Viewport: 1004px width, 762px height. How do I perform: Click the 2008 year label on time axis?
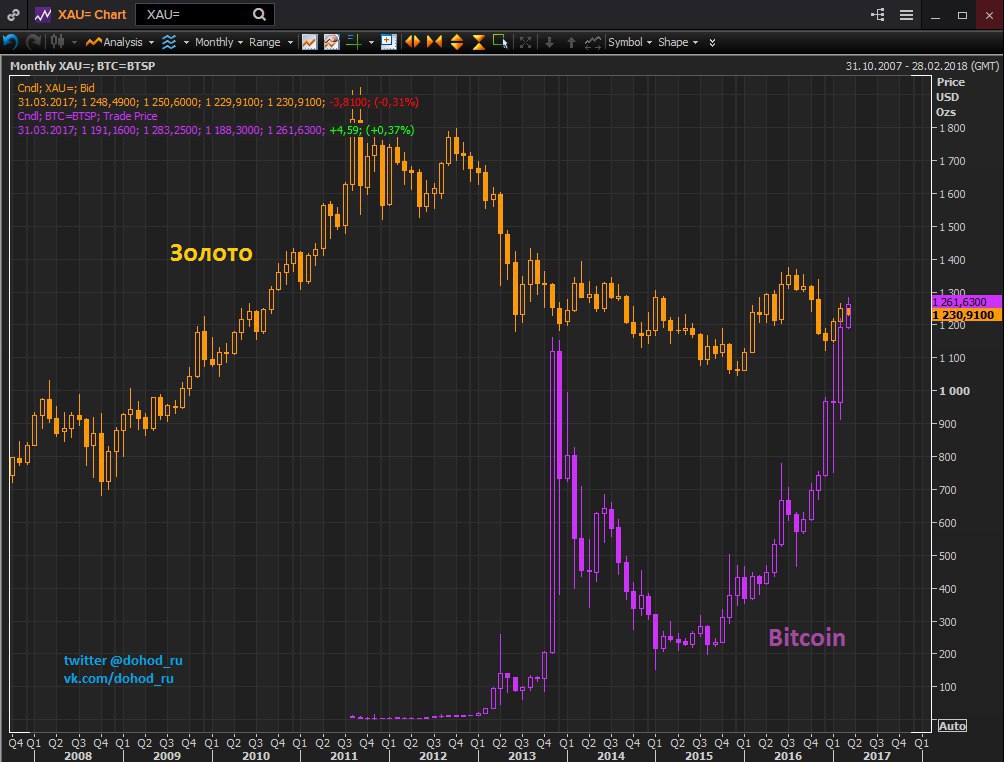78,756
